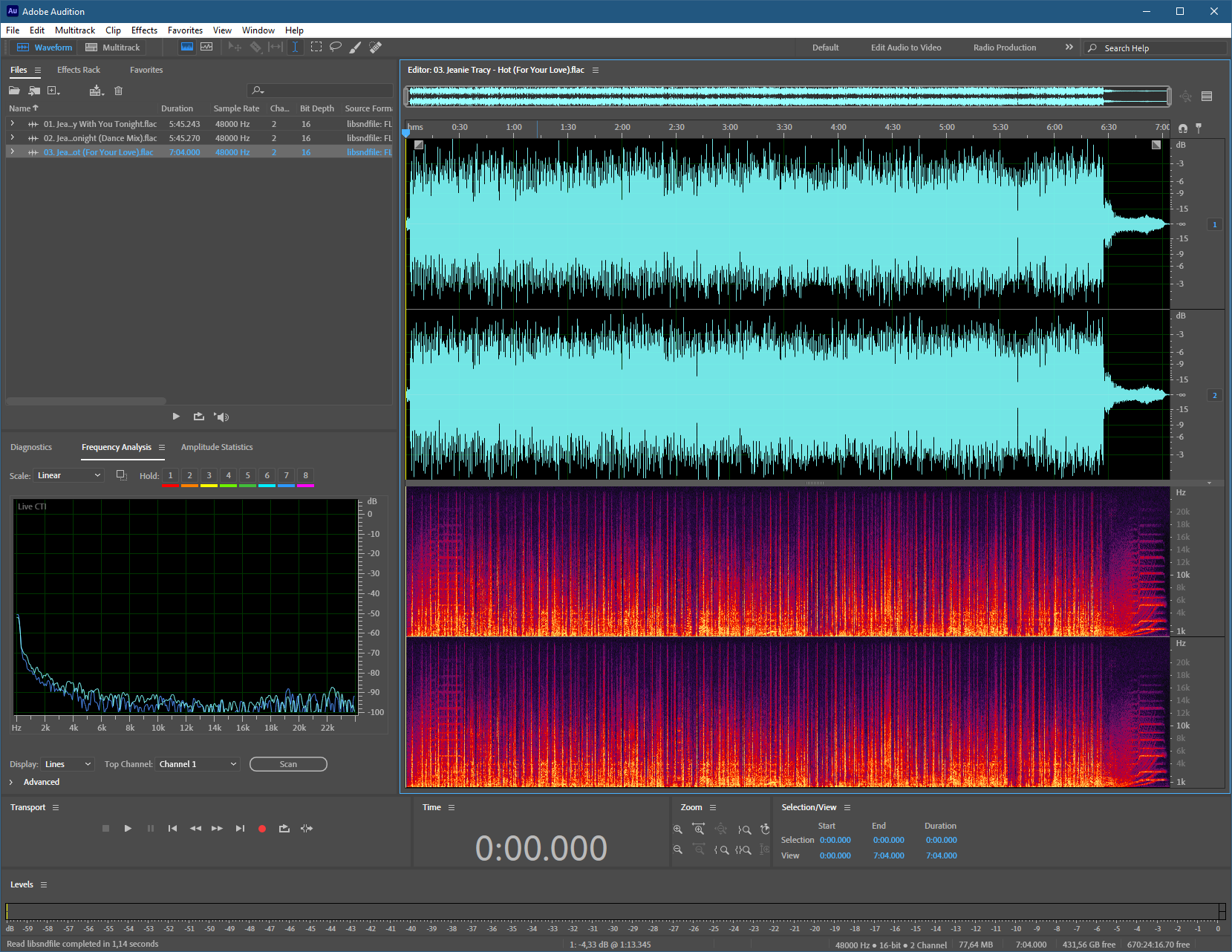The image size is (1232, 952).
Task: Click the Zoom to Selection icon
Action: point(743,850)
